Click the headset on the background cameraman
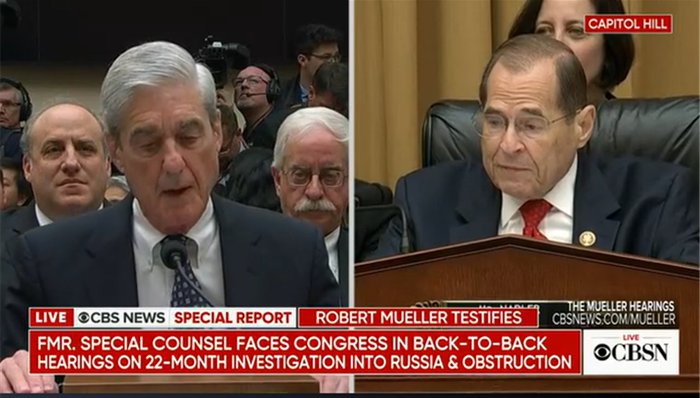The width and height of the screenshot is (700, 398). [x=271, y=85]
